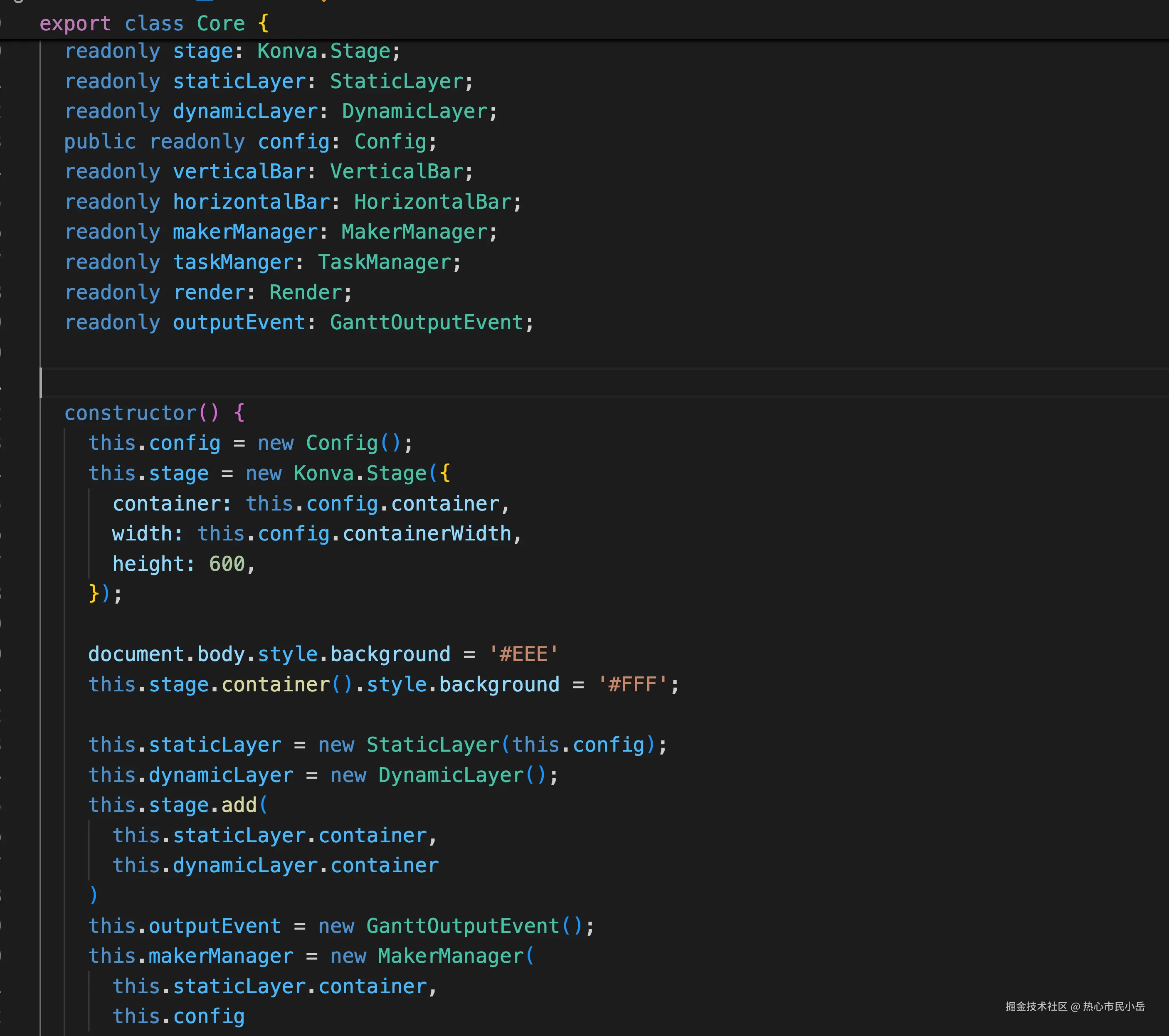Screen dimensions: 1169x1036
Task: Click the misspelled taskManger property
Action: (233, 263)
